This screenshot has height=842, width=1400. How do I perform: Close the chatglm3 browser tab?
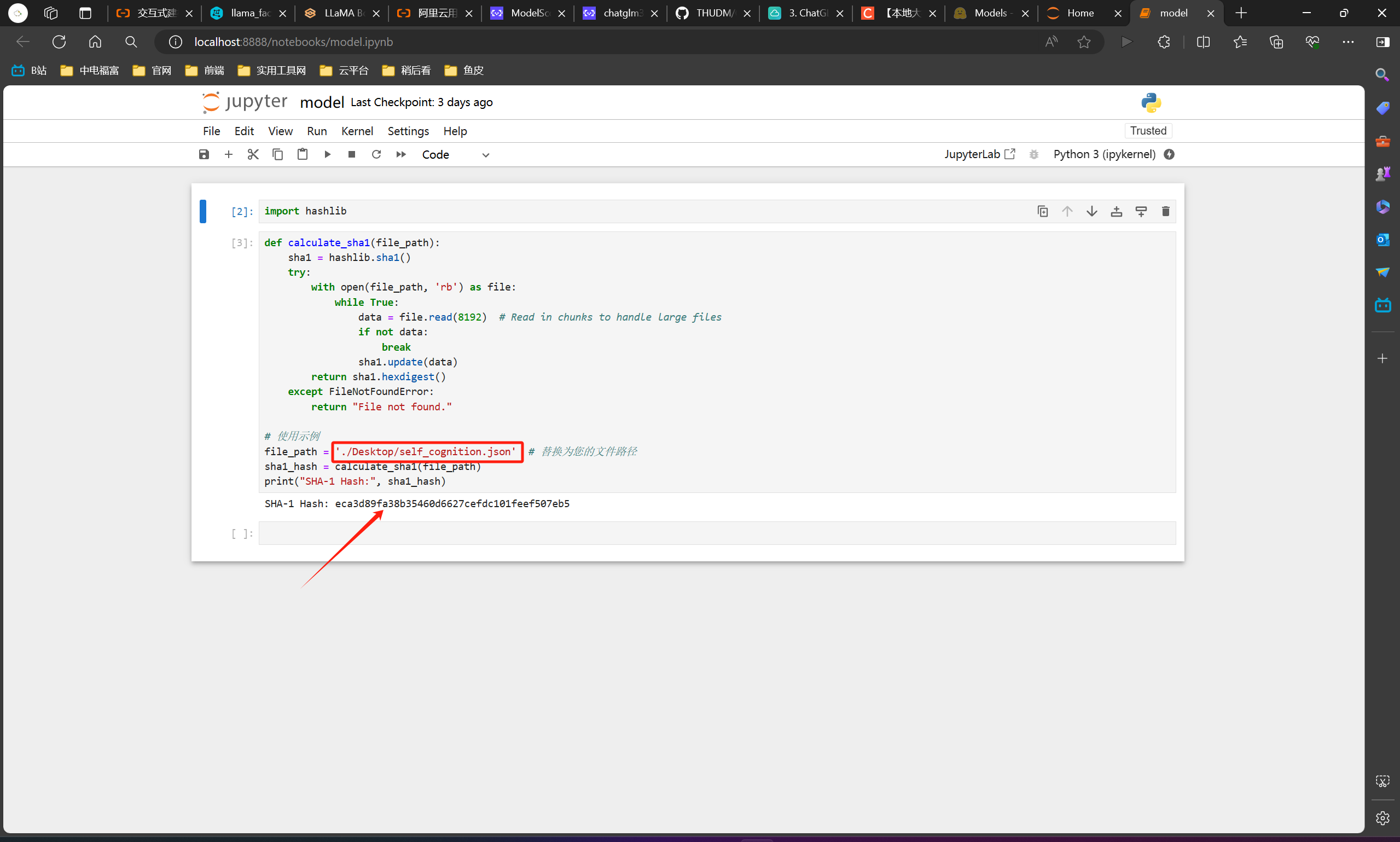[x=655, y=13]
